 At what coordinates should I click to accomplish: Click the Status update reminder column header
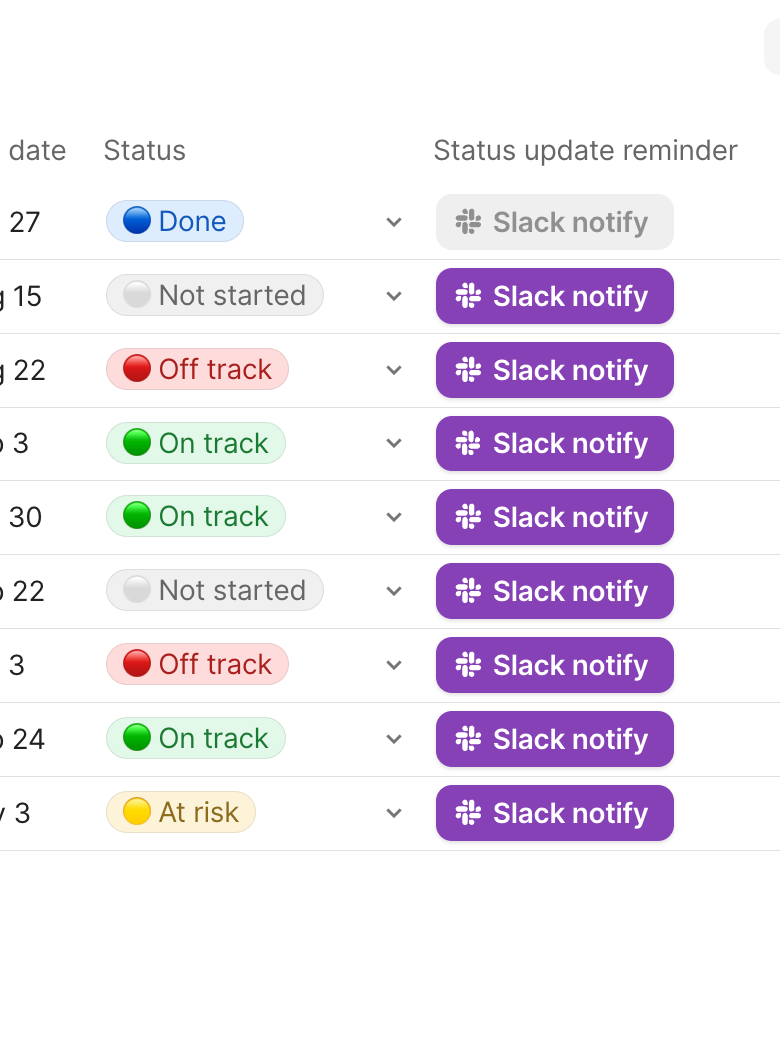[x=585, y=151]
